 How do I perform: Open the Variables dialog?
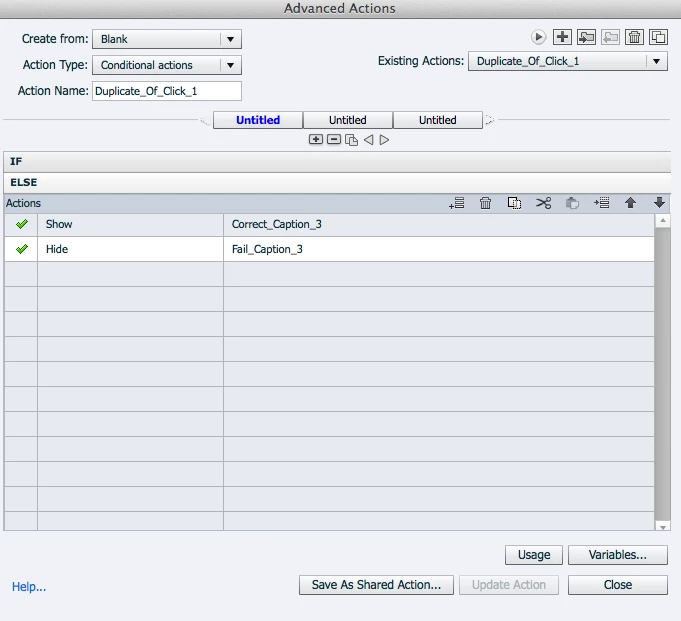pos(618,555)
